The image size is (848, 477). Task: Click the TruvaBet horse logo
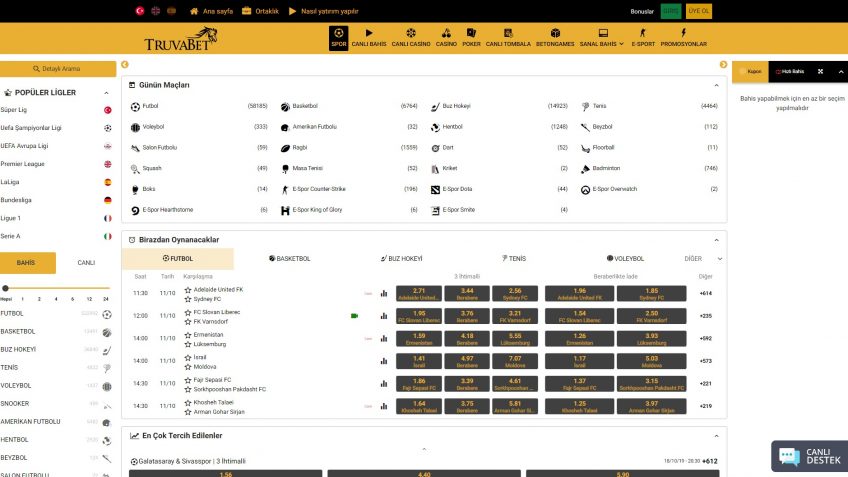[x=181, y=38]
